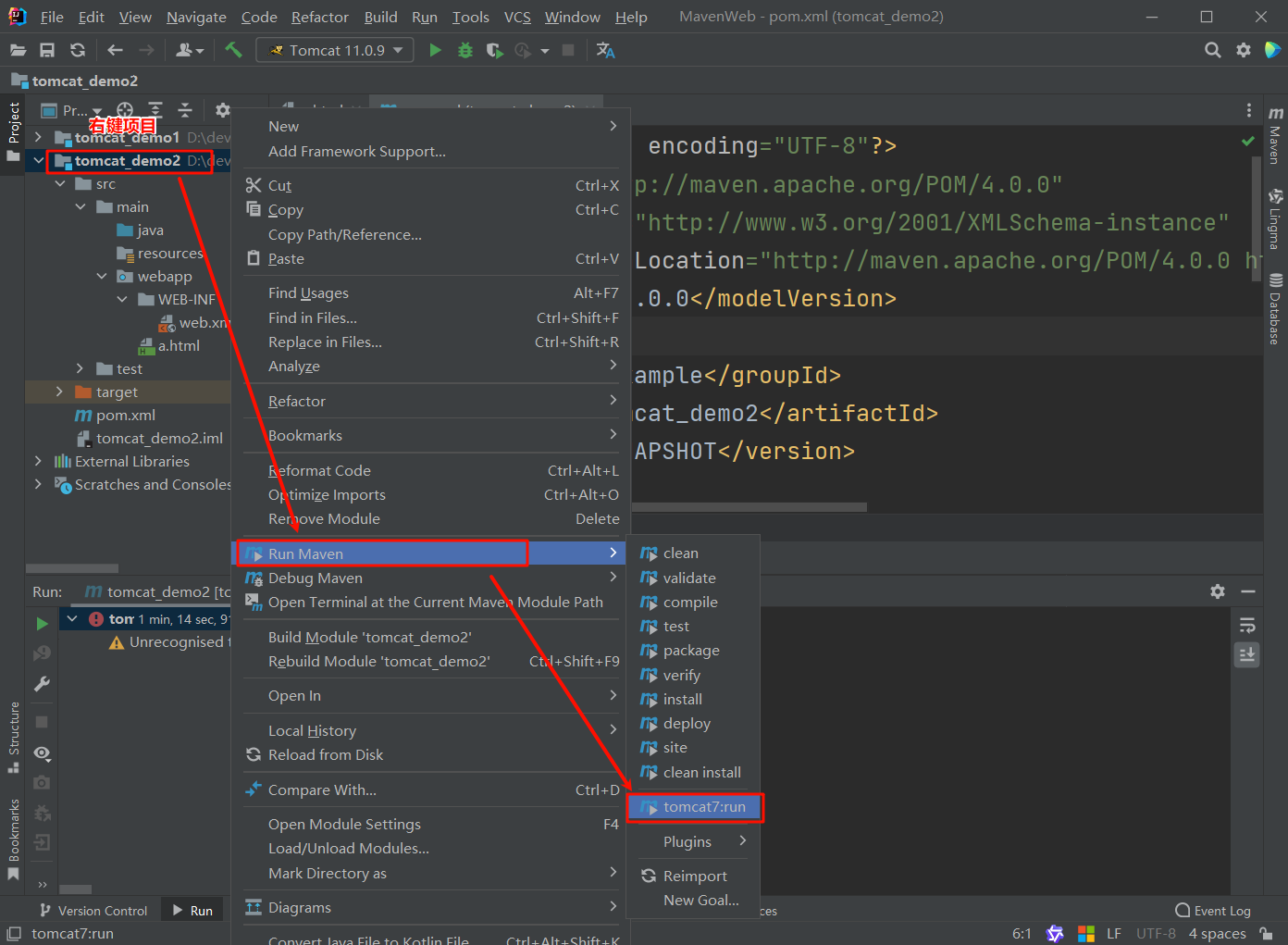
Task: Click Run tool window button at bottom
Action: click(192, 911)
